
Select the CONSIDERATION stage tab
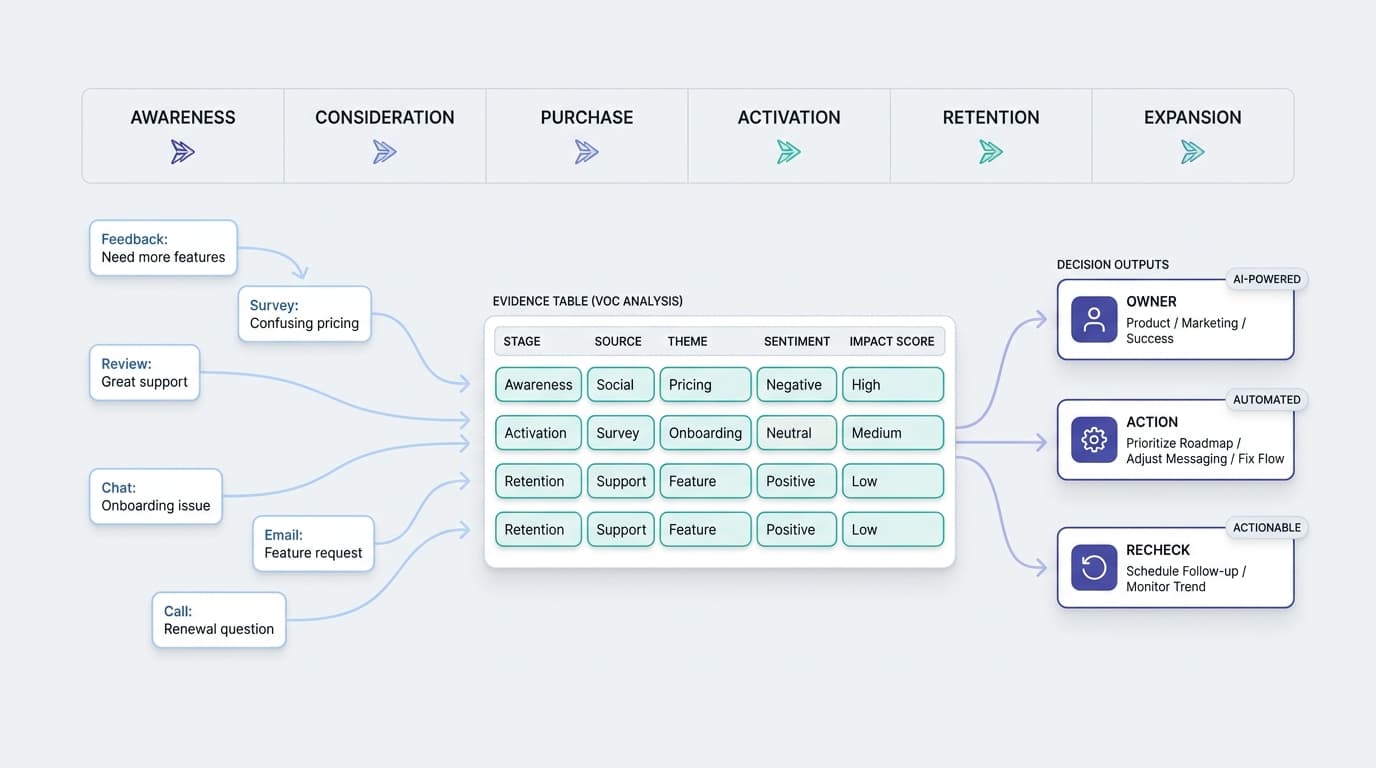click(x=385, y=136)
